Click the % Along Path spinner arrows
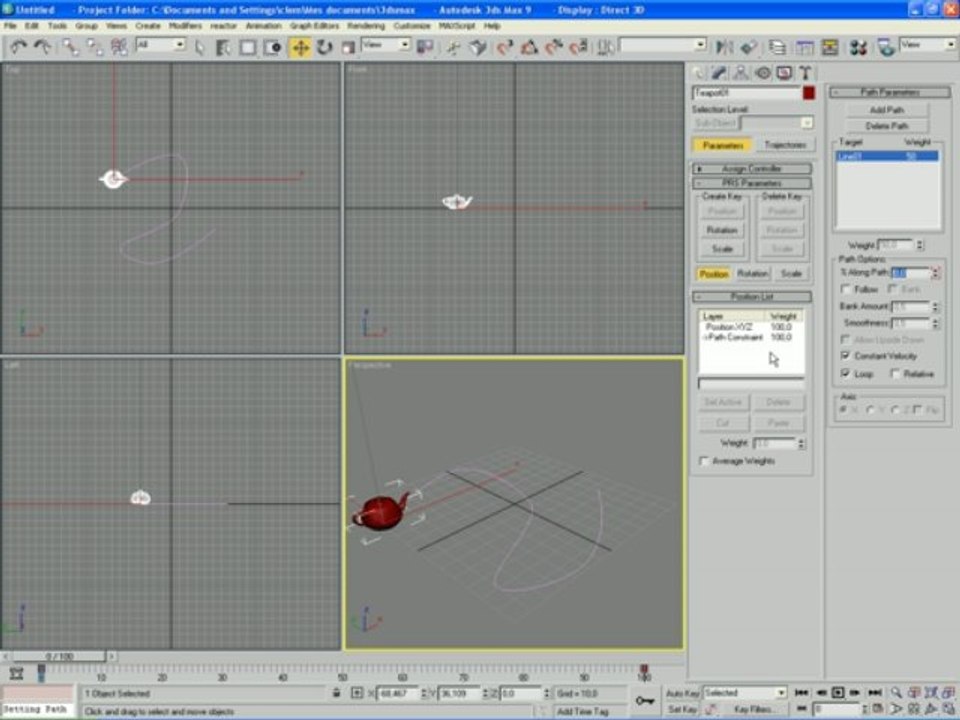 (x=935, y=272)
